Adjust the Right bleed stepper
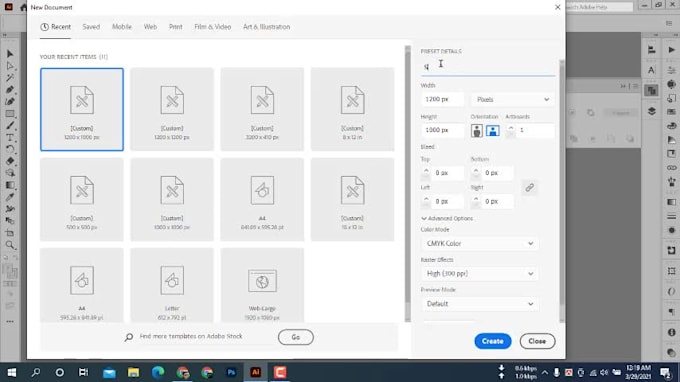 476,201
